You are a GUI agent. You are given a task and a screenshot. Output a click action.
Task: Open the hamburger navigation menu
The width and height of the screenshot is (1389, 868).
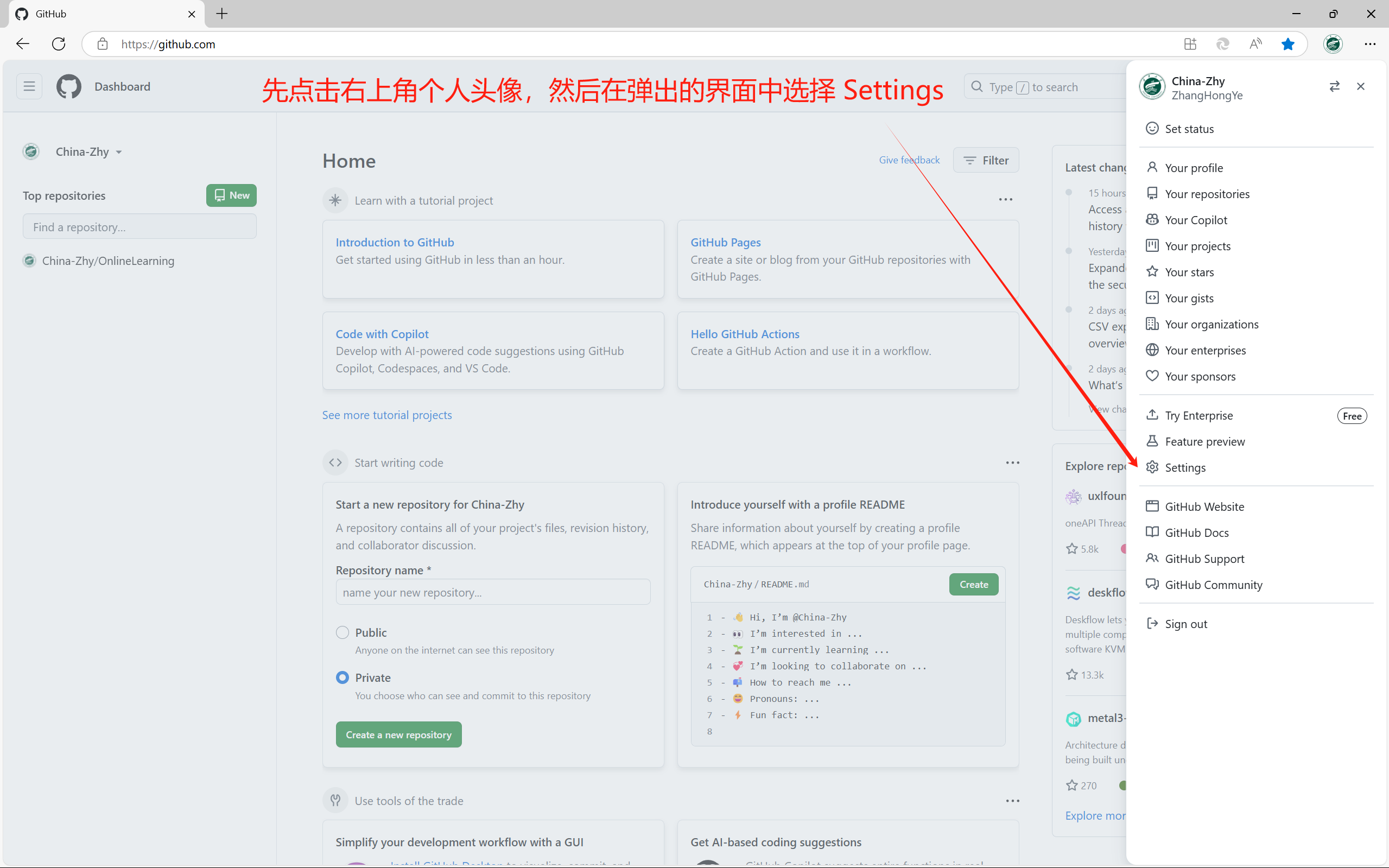pyautogui.click(x=29, y=87)
